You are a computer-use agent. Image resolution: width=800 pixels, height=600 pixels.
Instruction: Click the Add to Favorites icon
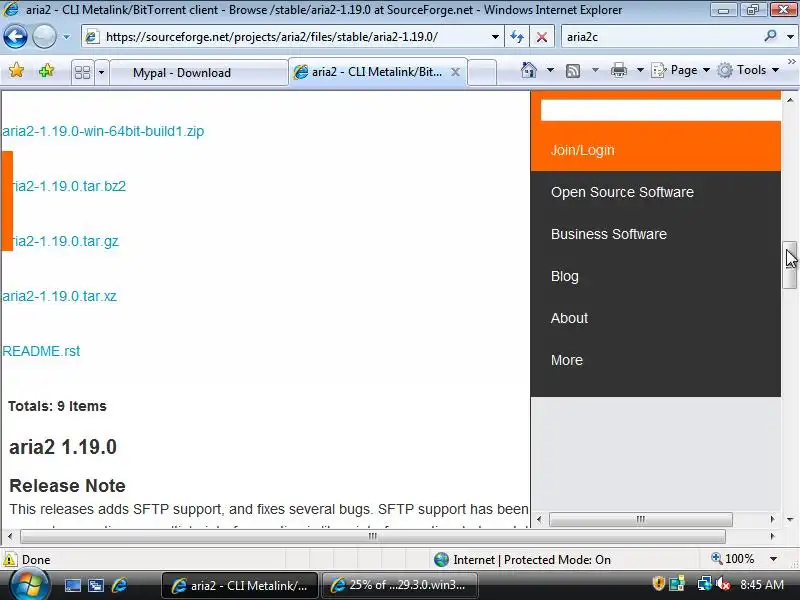[x=46, y=70]
